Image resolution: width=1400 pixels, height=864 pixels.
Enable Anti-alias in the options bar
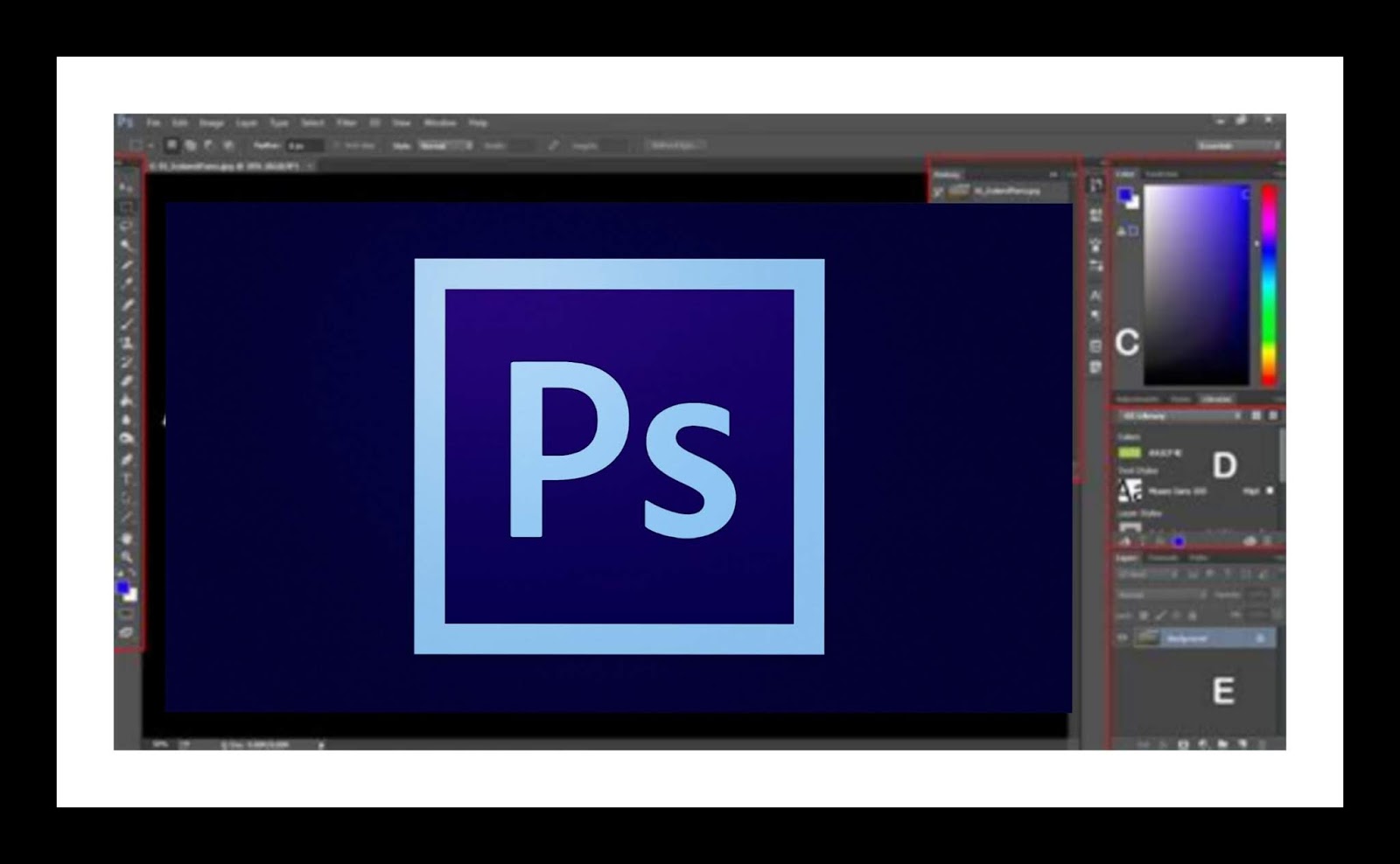(338, 146)
